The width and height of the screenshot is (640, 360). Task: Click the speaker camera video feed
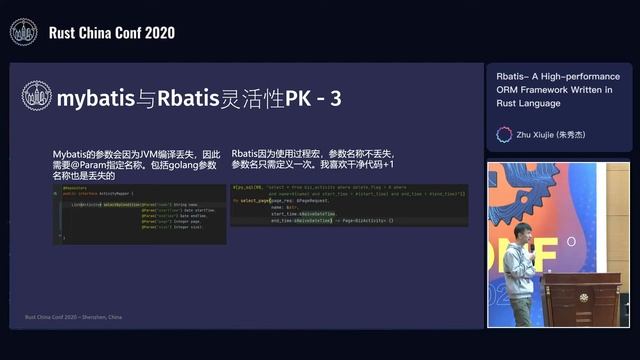coord(558,244)
